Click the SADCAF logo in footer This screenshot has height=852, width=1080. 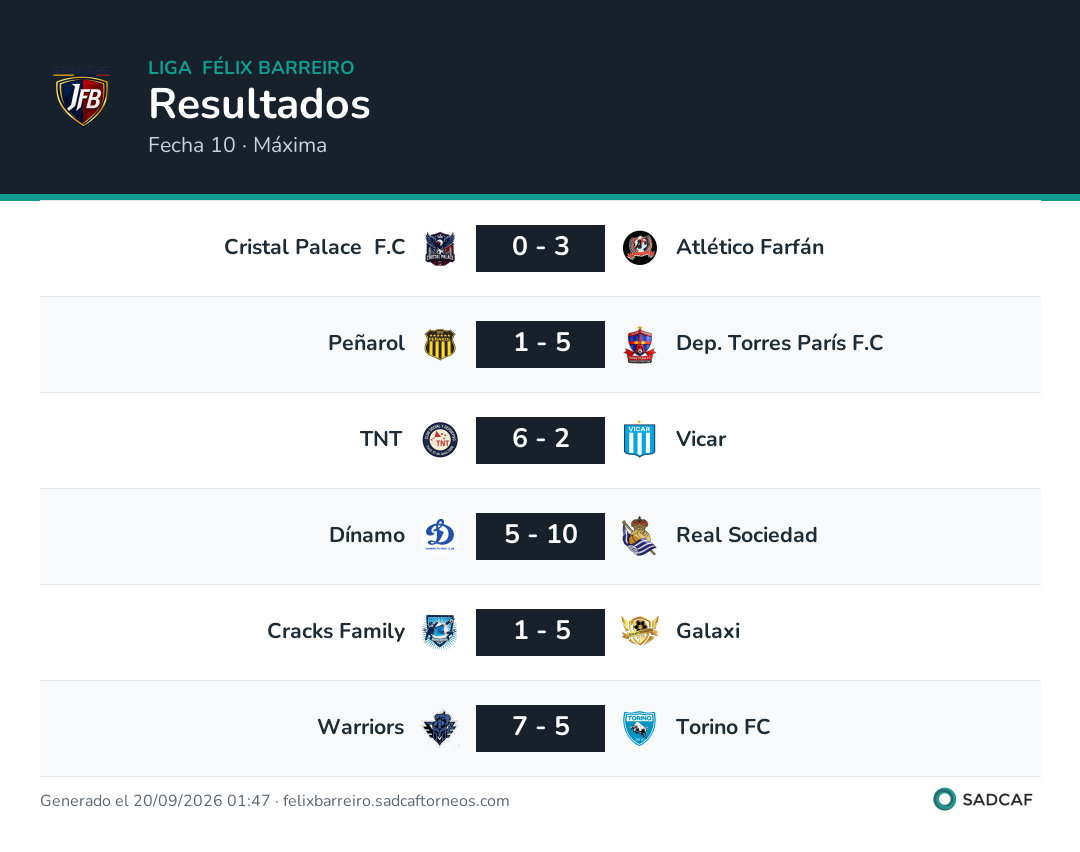coord(983,800)
